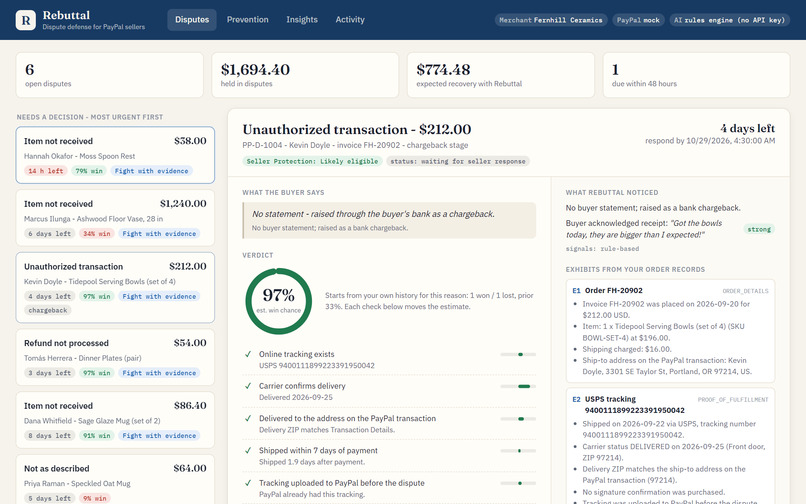Click the Merchant Fernhill Ceramics pill
Viewport: 806px width, 504px height.
[551, 20]
